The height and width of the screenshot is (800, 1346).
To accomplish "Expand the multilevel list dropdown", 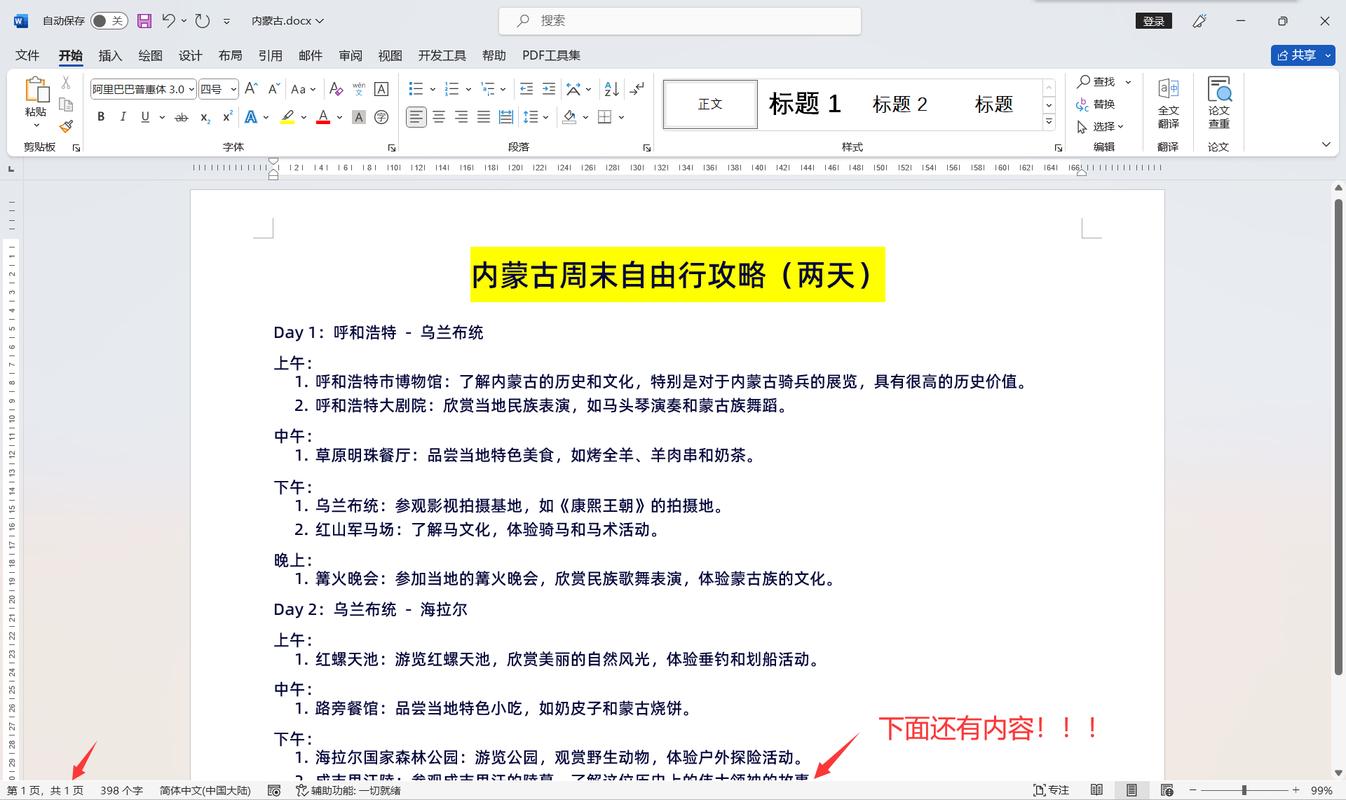I will pos(503,89).
